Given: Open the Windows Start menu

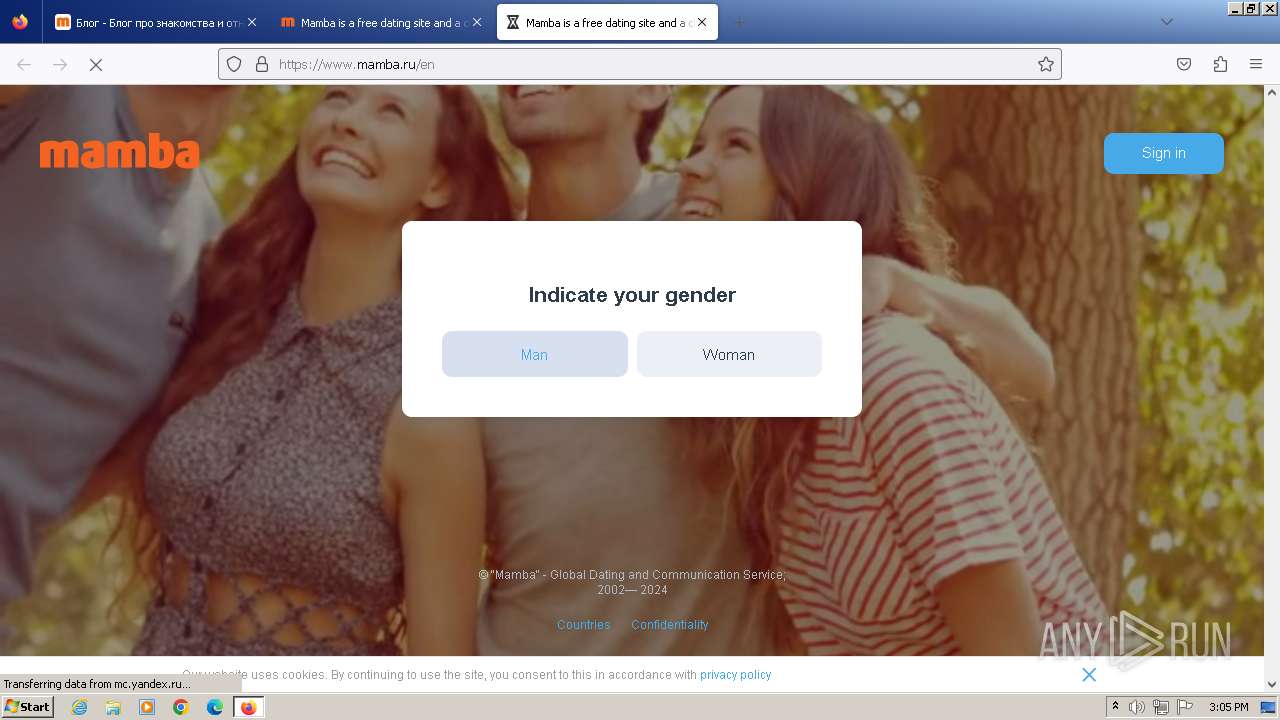Looking at the screenshot, I should coord(28,706).
